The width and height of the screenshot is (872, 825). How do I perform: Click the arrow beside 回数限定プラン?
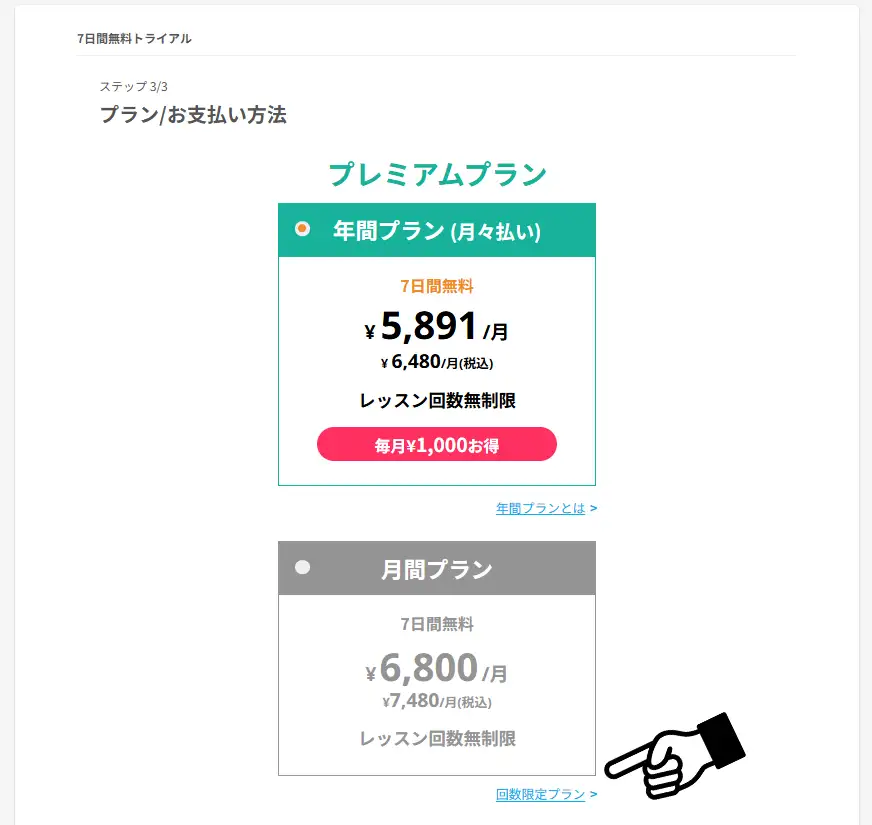coord(594,794)
